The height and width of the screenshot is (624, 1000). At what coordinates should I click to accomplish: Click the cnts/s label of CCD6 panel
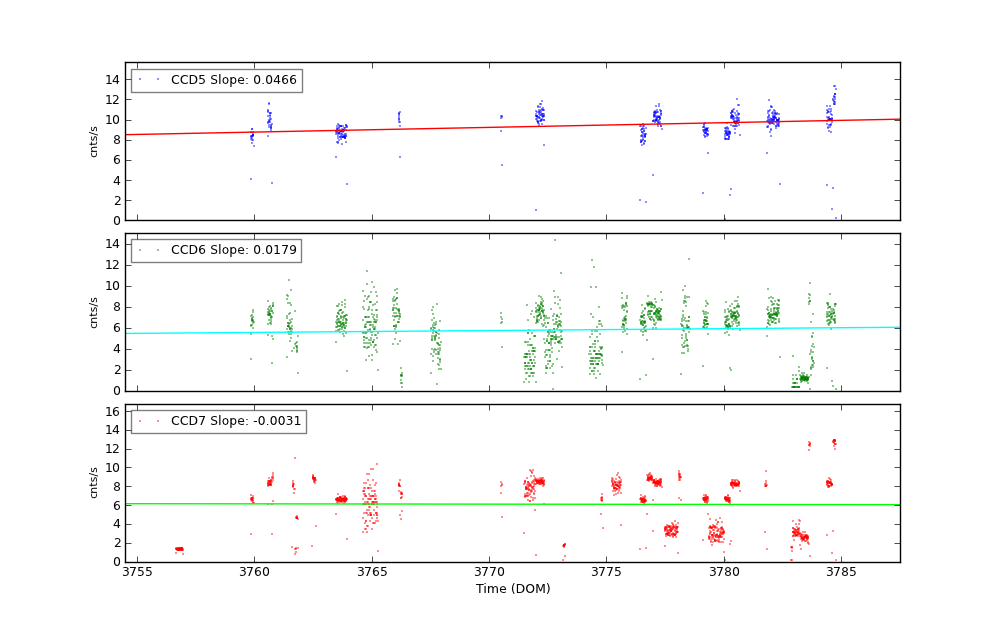click(94, 312)
